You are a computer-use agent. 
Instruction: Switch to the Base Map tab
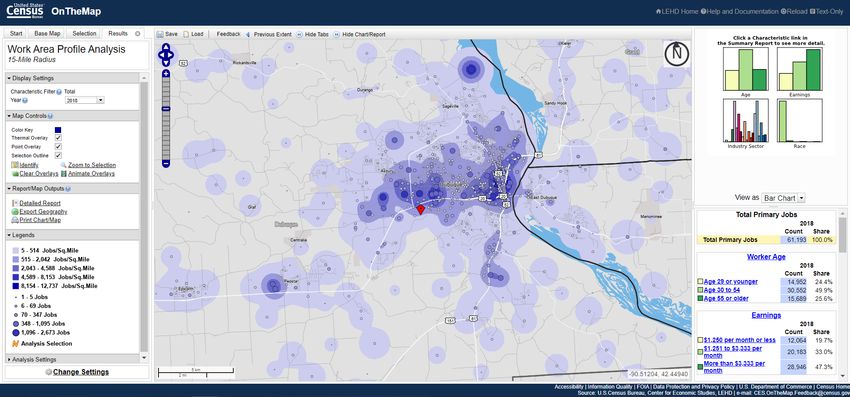[x=47, y=34]
